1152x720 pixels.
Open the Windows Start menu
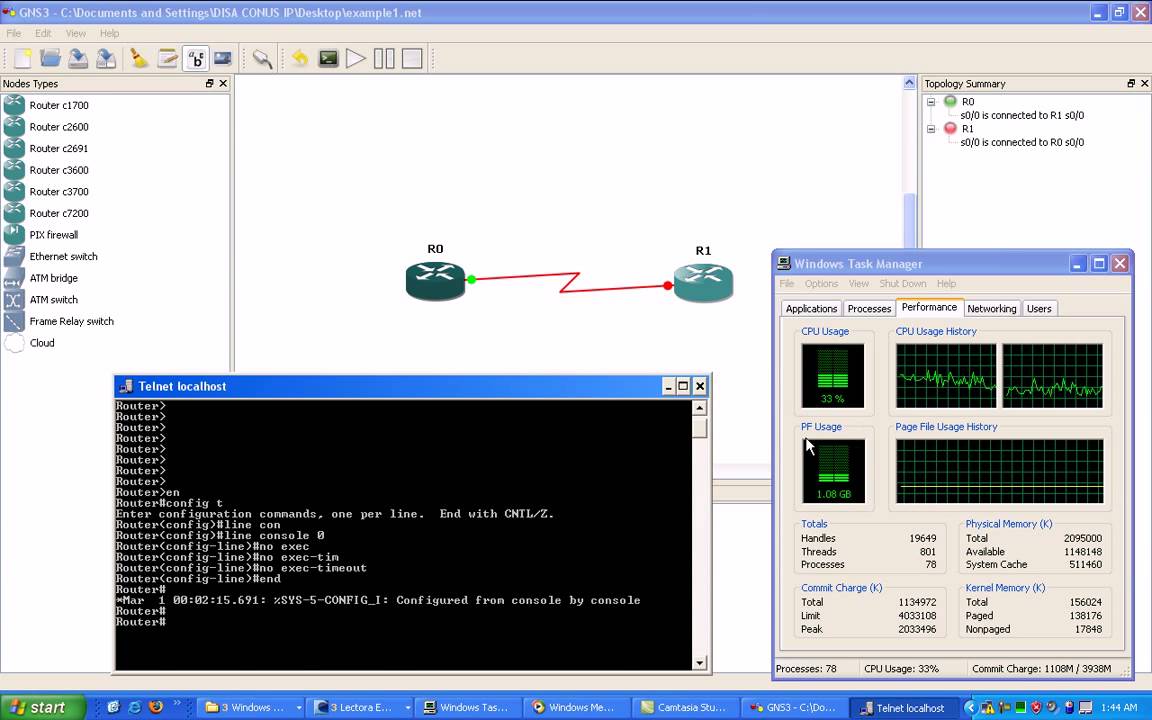point(43,708)
